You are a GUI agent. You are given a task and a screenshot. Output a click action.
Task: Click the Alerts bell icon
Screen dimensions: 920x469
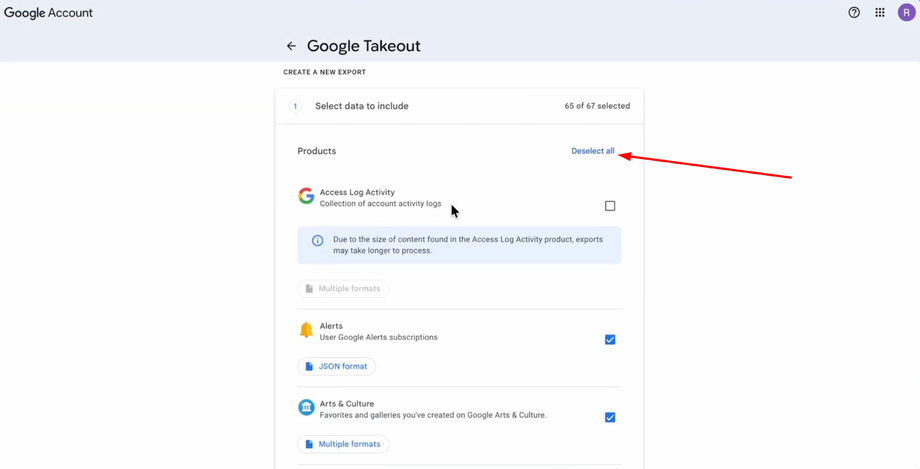point(306,330)
